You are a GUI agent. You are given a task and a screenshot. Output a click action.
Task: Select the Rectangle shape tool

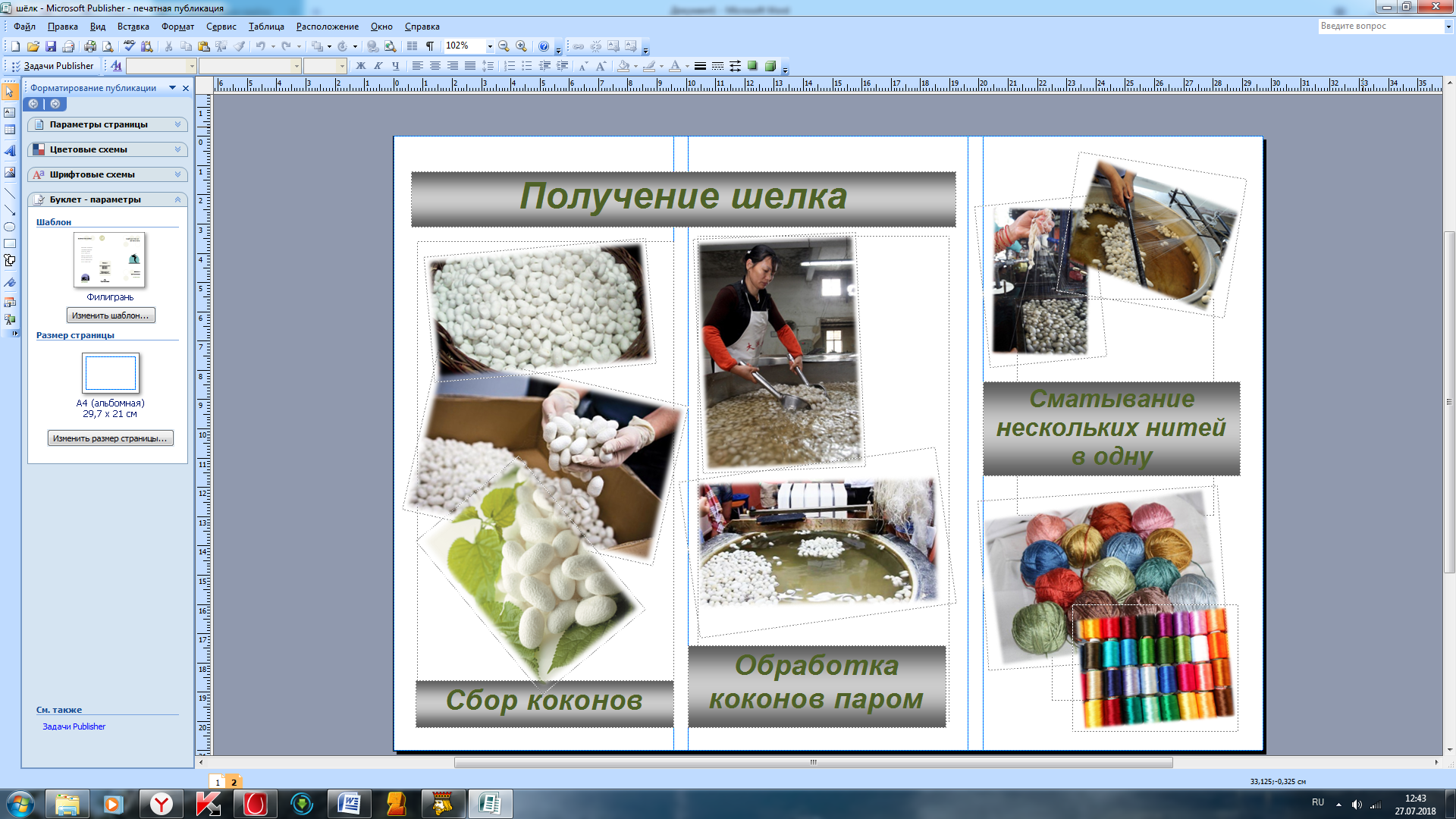pyautogui.click(x=10, y=243)
